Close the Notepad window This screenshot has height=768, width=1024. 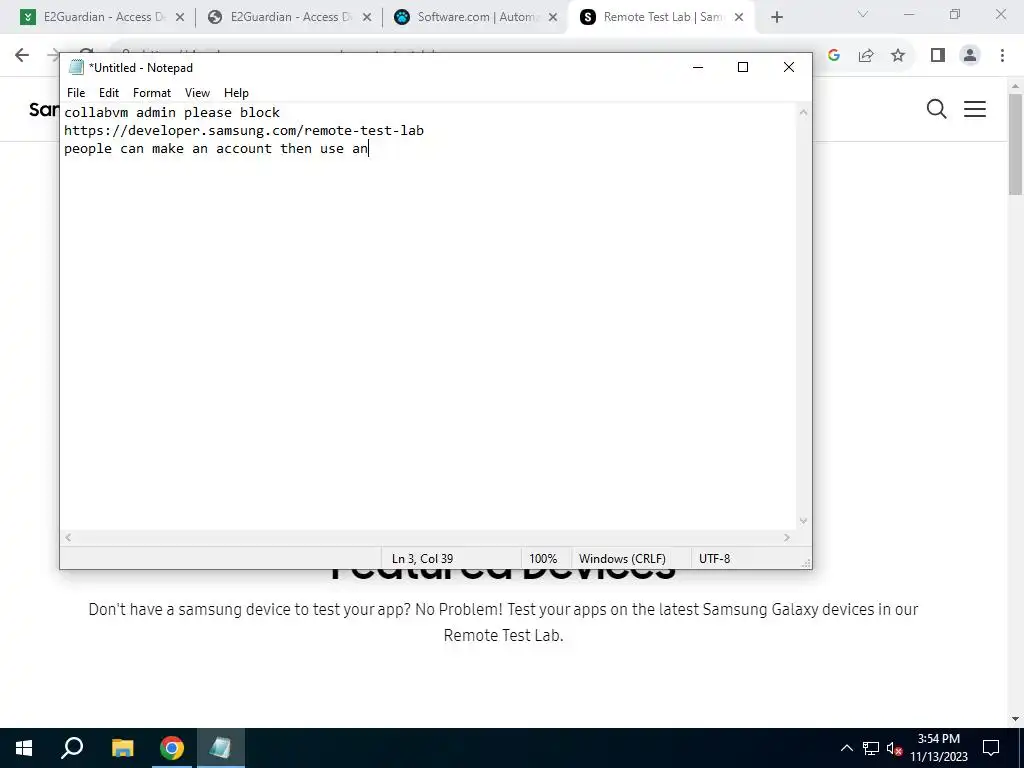(788, 67)
